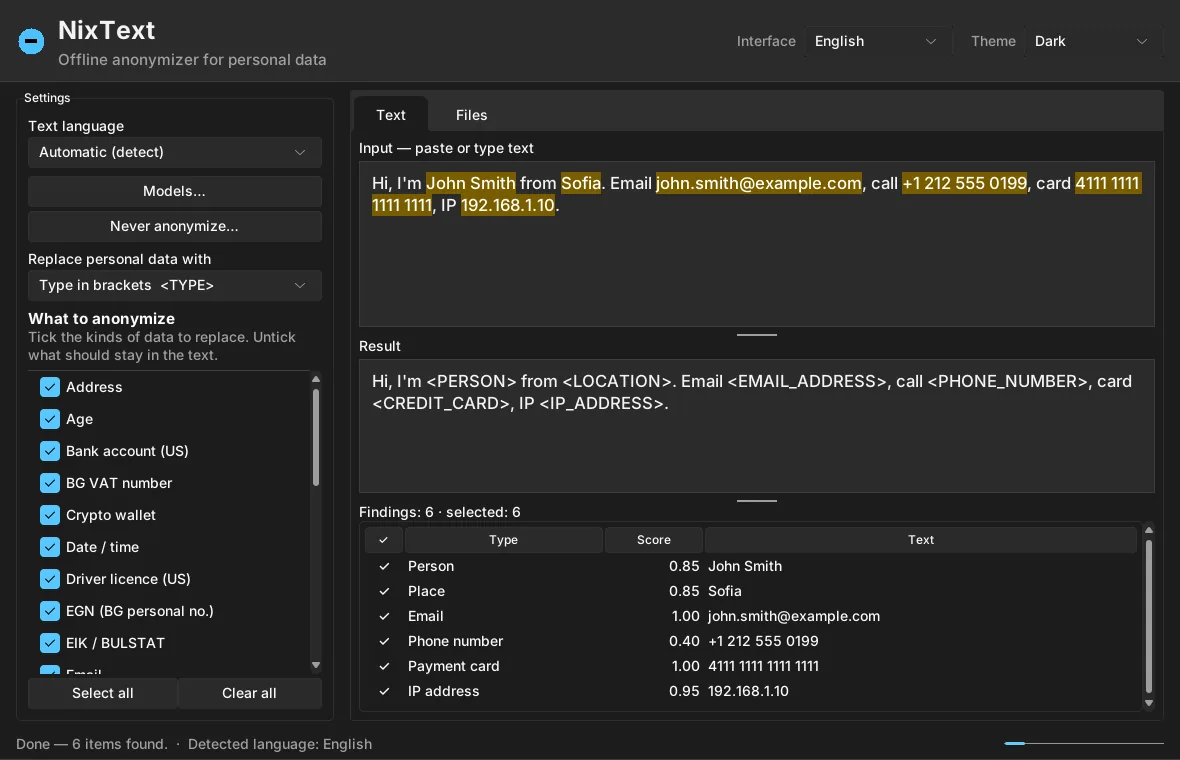This screenshot has height=760, width=1180.
Task: Sort findings by the Type column header
Action: (503, 540)
